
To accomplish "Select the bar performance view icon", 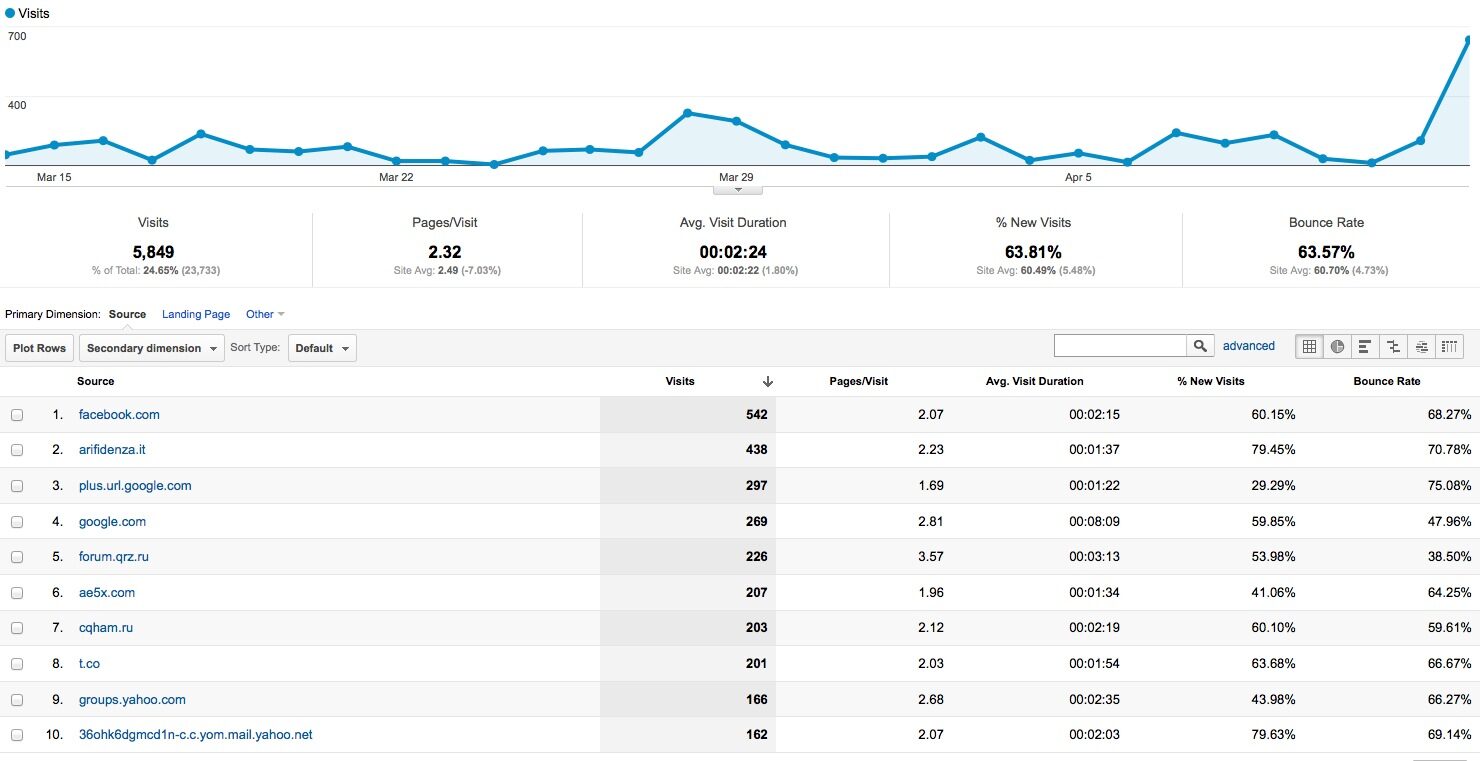I will [x=1365, y=347].
